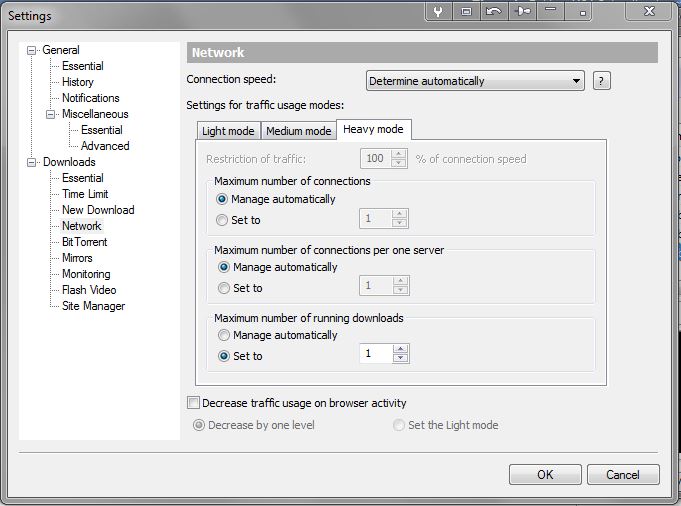Click the small rectangle window icon in title bar
Screen dimensions: 681x506
(466, 12)
